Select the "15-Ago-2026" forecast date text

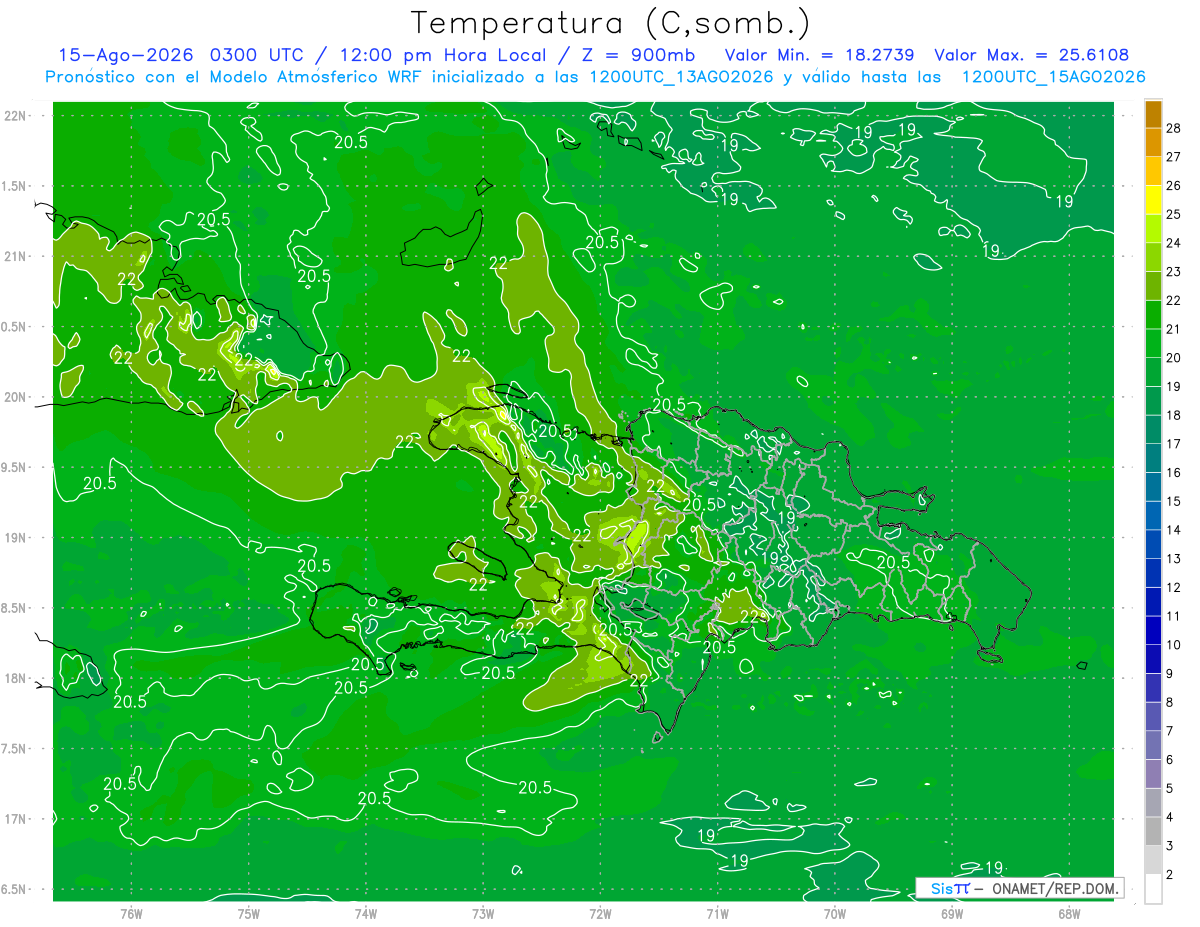(125, 55)
